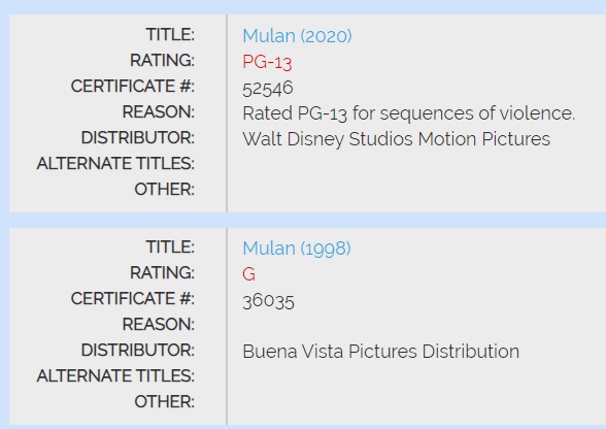Click Walt Disney Studios Motion Pictures distributor text
The image size is (606, 429).
(396, 139)
